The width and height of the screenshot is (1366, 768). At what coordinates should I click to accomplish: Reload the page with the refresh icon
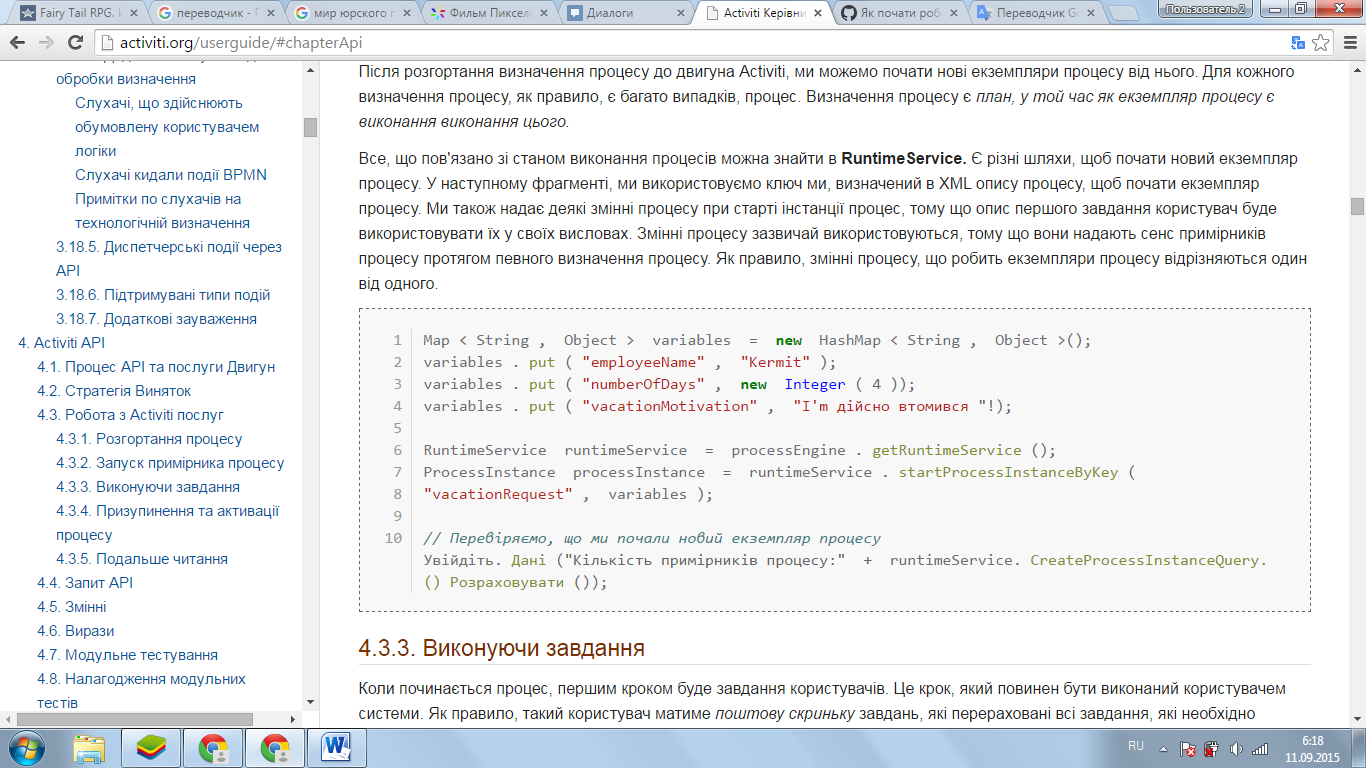(x=75, y=43)
